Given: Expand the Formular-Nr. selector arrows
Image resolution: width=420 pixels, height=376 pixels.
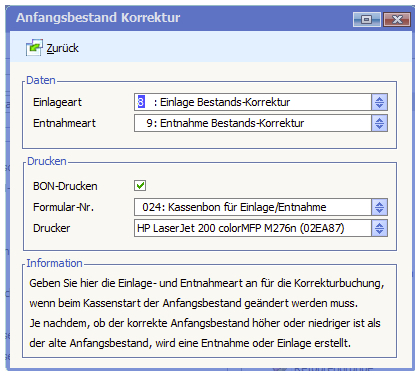Looking at the screenshot, I should coord(379,207).
